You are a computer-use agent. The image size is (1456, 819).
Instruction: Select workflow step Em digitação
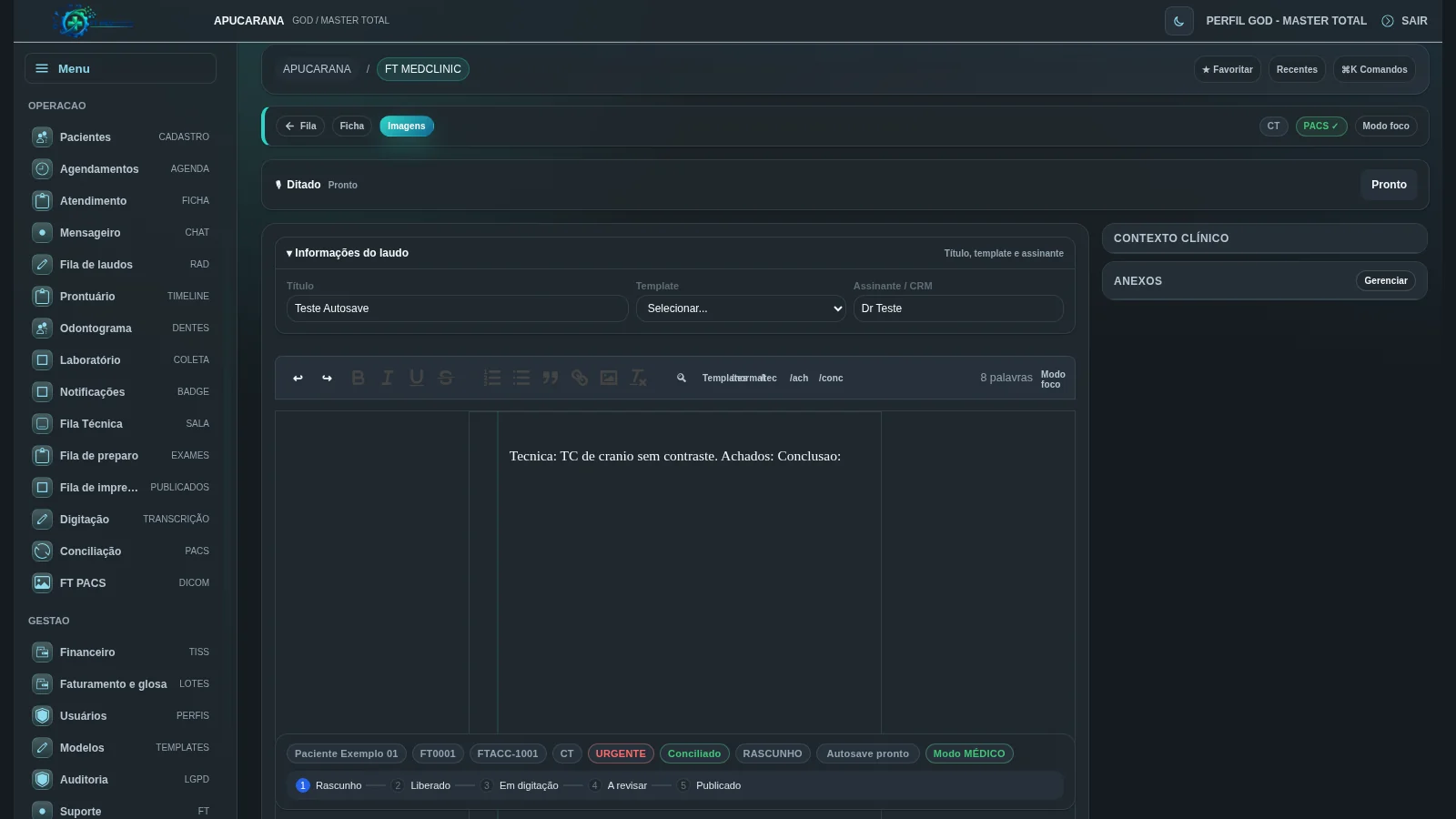click(x=519, y=785)
